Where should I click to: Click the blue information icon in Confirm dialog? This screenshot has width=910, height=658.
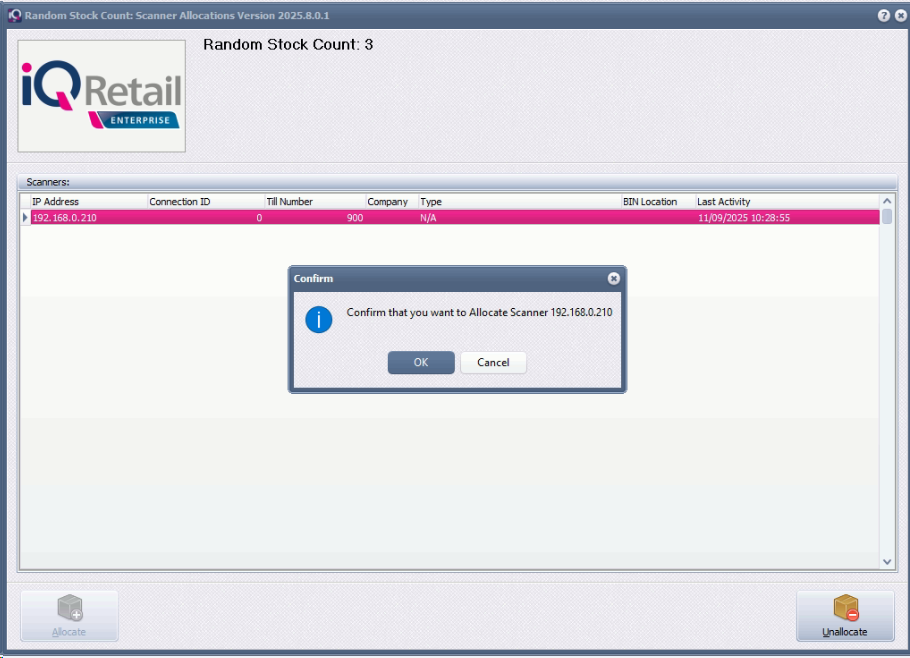(319, 319)
